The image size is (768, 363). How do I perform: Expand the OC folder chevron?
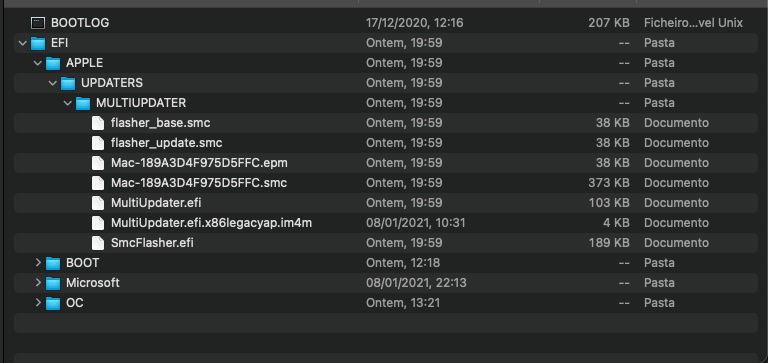click(x=38, y=303)
